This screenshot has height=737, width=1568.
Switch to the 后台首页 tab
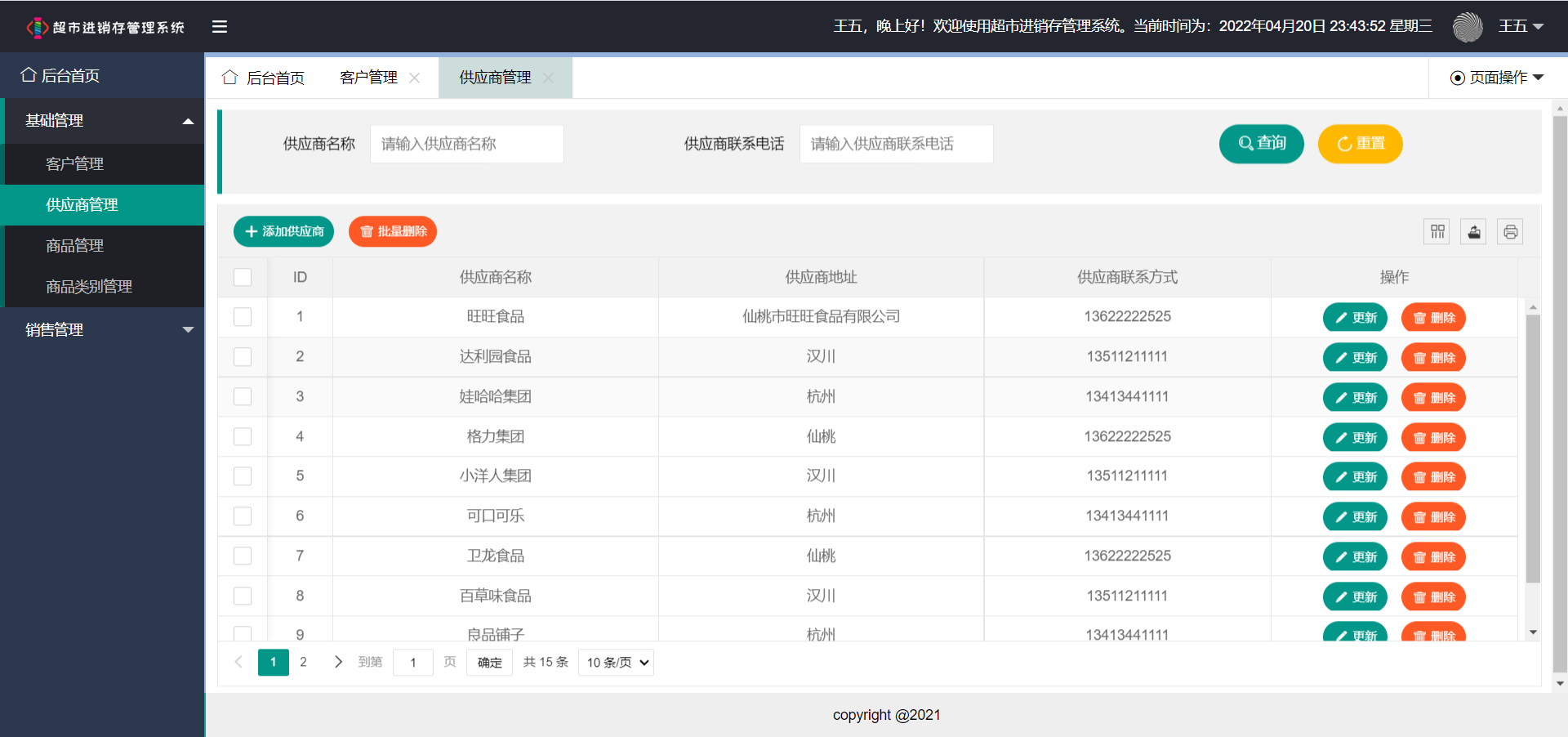[263, 78]
